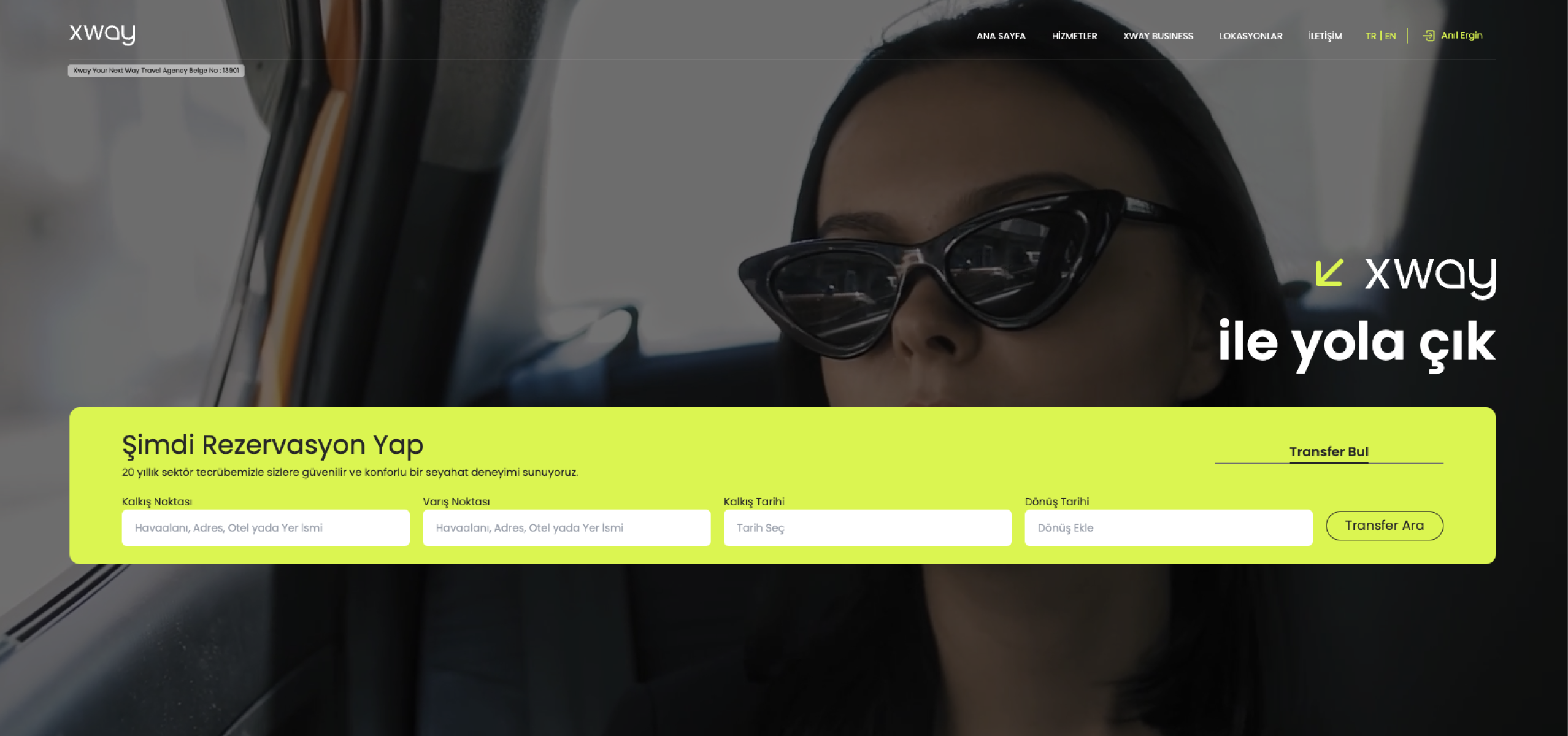Open the HİZMETLER menu
Image resolution: width=1568 pixels, height=736 pixels.
[x=1074, y=36]
